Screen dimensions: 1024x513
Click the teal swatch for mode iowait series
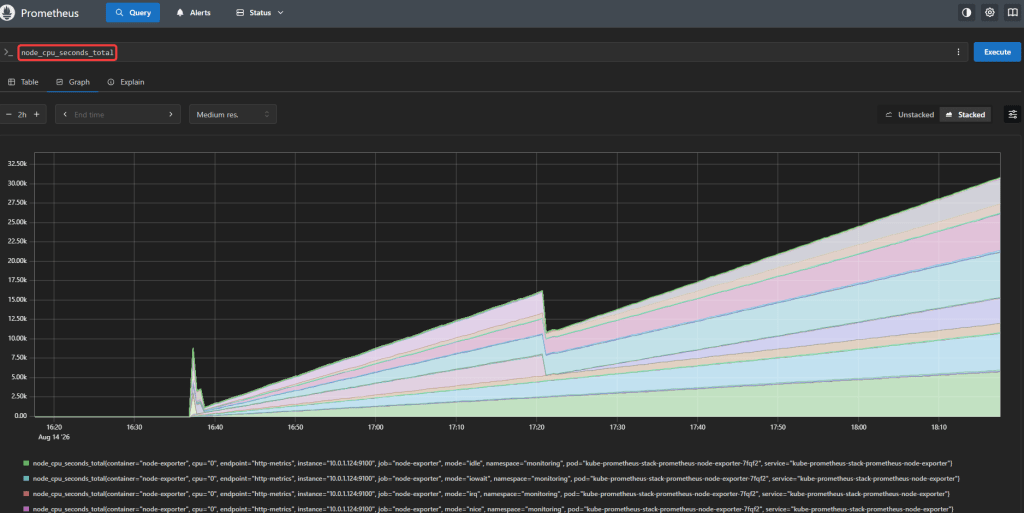click(26, 478)
